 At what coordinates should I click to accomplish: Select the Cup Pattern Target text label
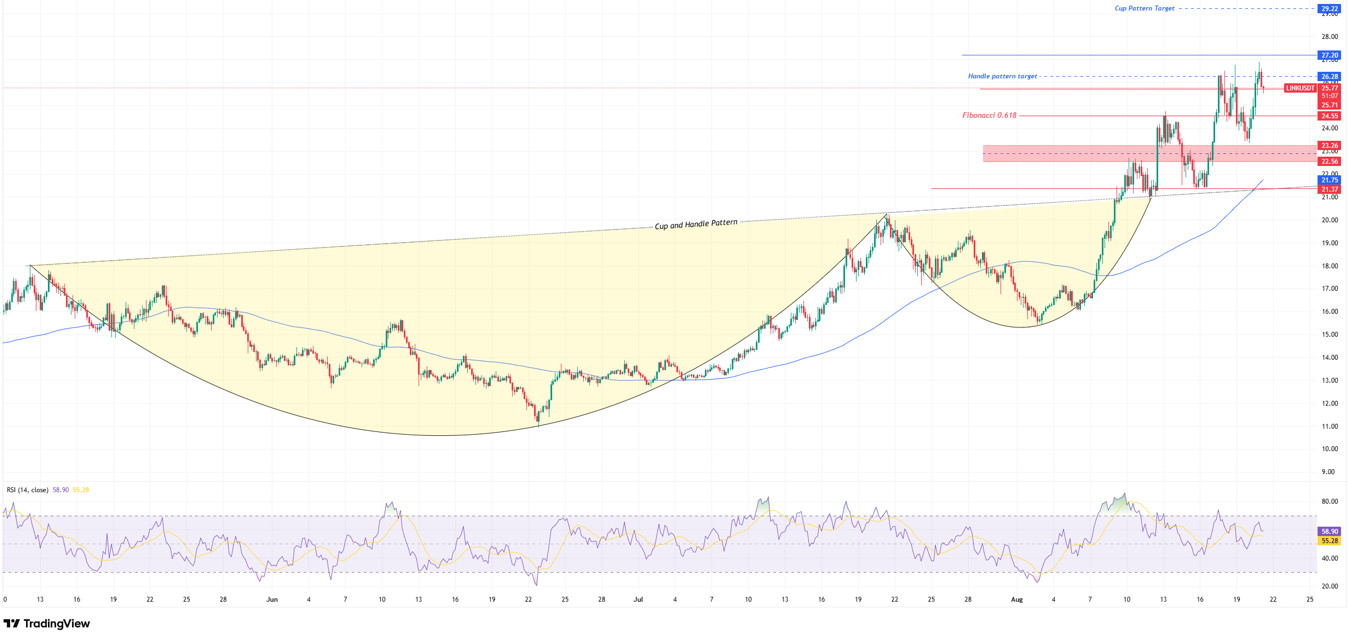[1145, 8]
